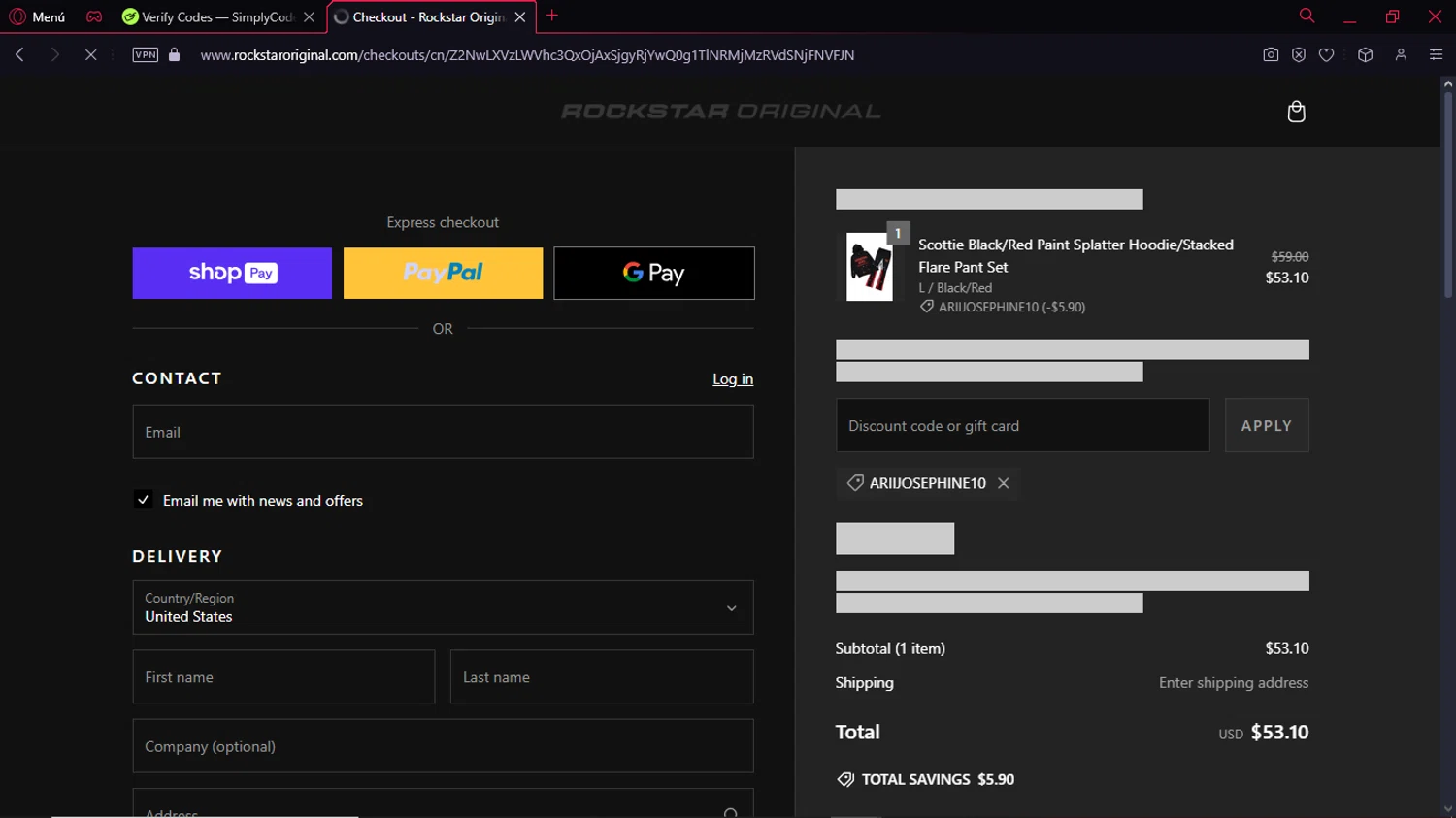Click the Scottie Black/Red product title text
Image resolution: width=1456 pixels, height=818 pixels.
pos(1075,256)
